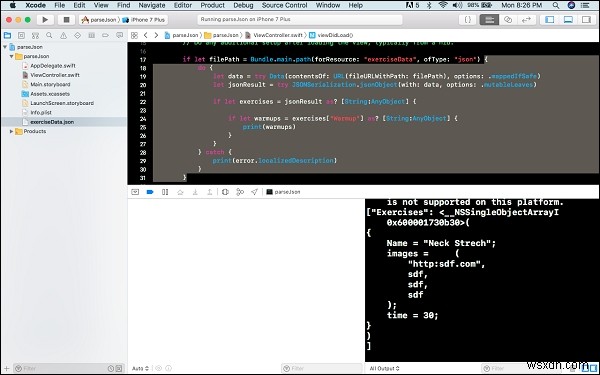Choose the iPhone 7 Plus destination

click(x=143, y=20)
